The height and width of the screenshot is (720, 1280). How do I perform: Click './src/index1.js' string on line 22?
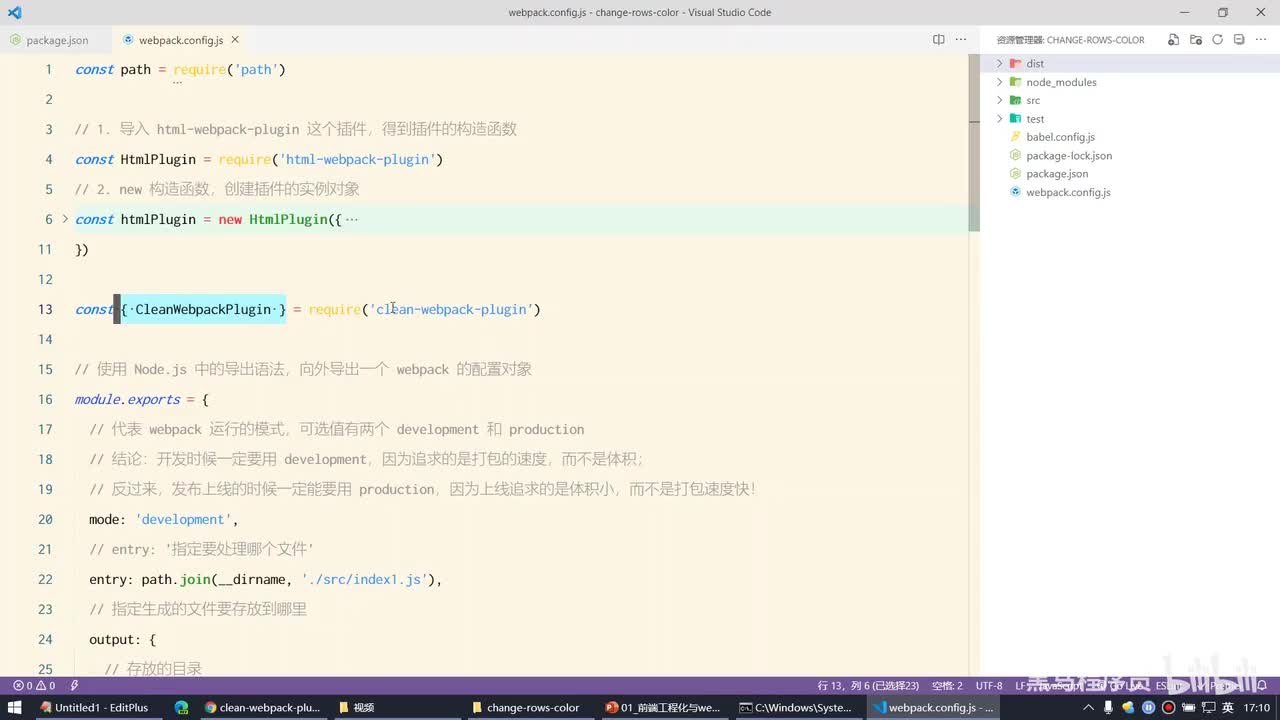click(x=367, y=579)
